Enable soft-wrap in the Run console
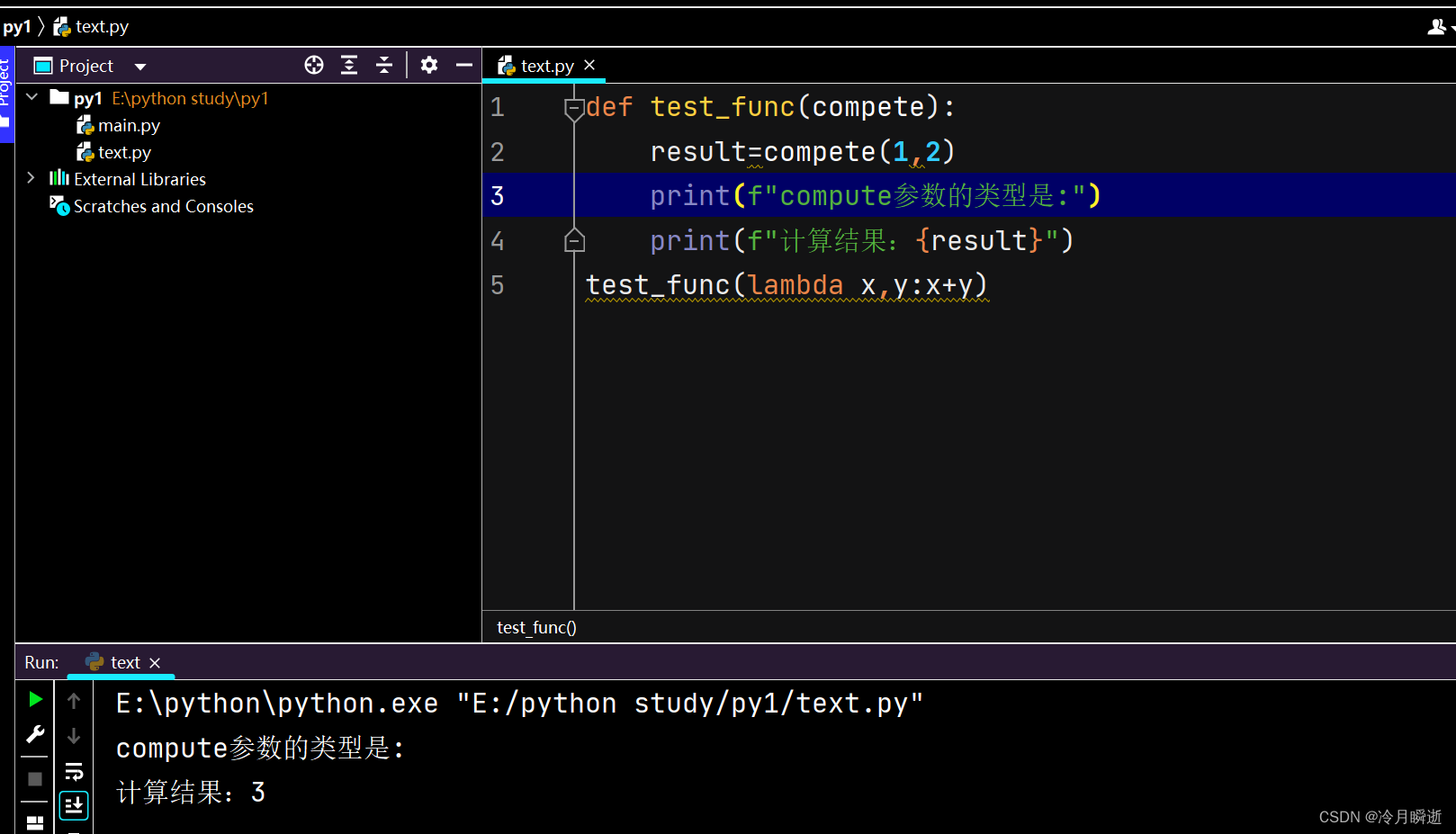The width and height of the screenshot is (1456, 834). [73, 770]
